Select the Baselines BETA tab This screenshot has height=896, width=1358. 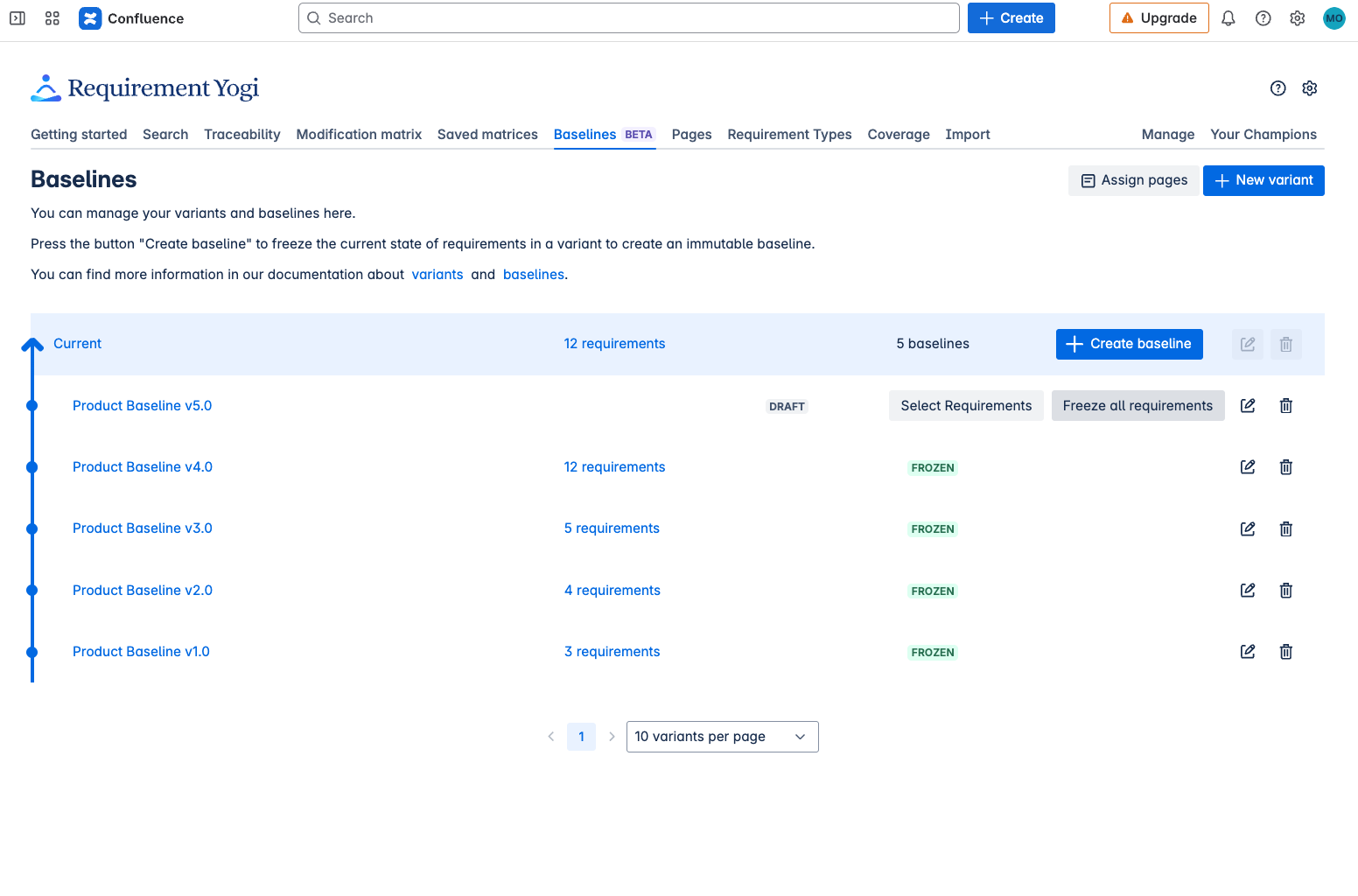[605, 135]
